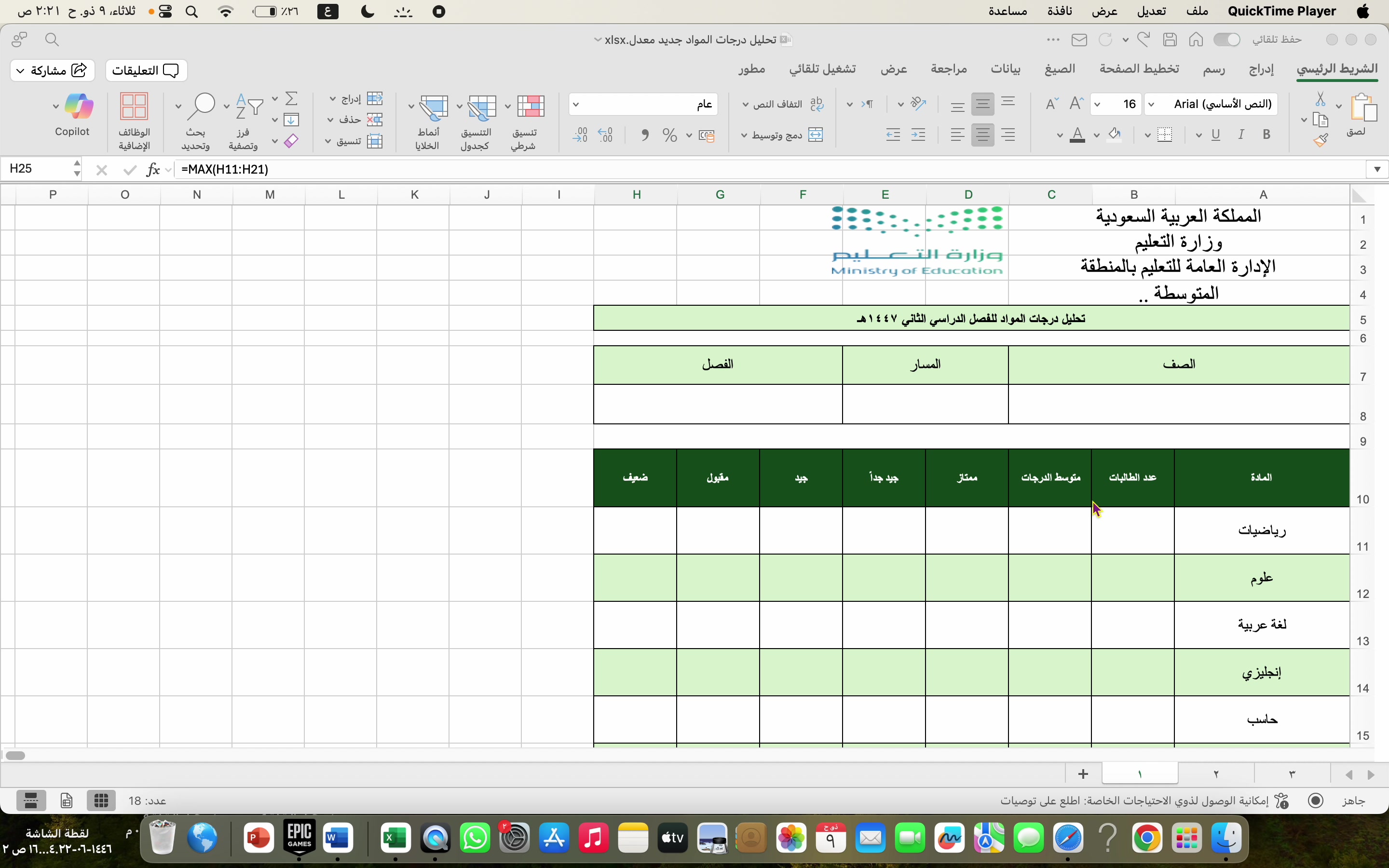Switch to page layout view in status bar

[x=67, y=800]
